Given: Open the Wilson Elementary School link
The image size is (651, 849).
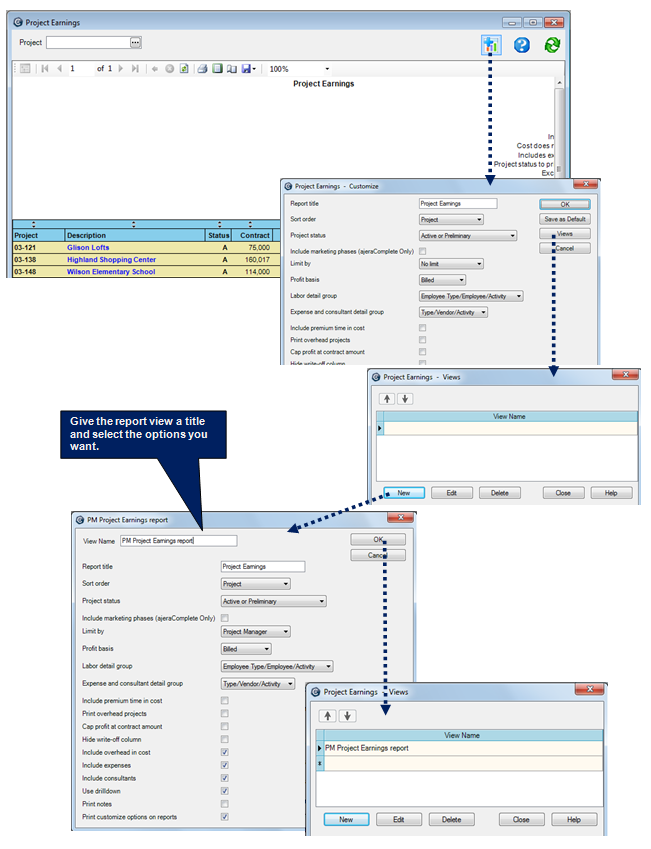Looking at the screenshot, I should click(111, 272).
